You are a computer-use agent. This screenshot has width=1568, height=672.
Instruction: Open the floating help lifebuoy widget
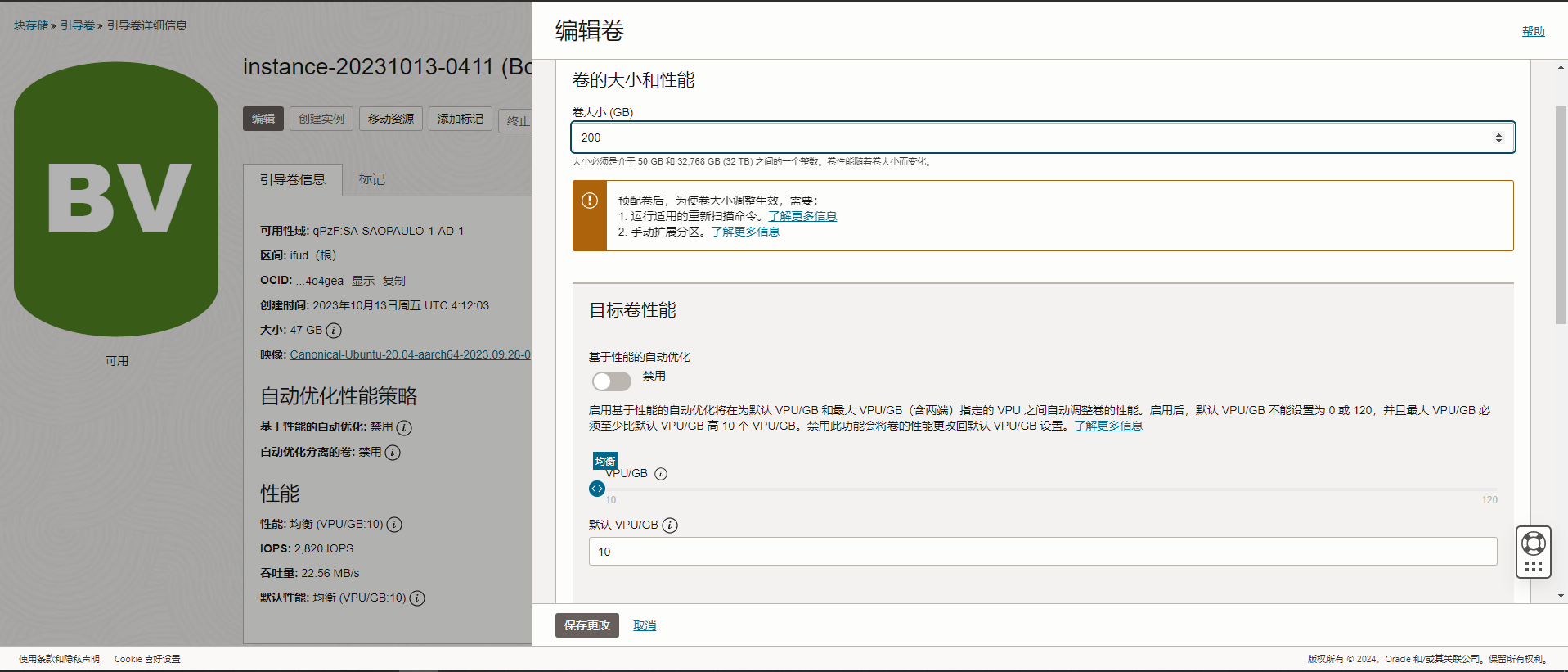pyautogui.click(x=1533, y=543)
